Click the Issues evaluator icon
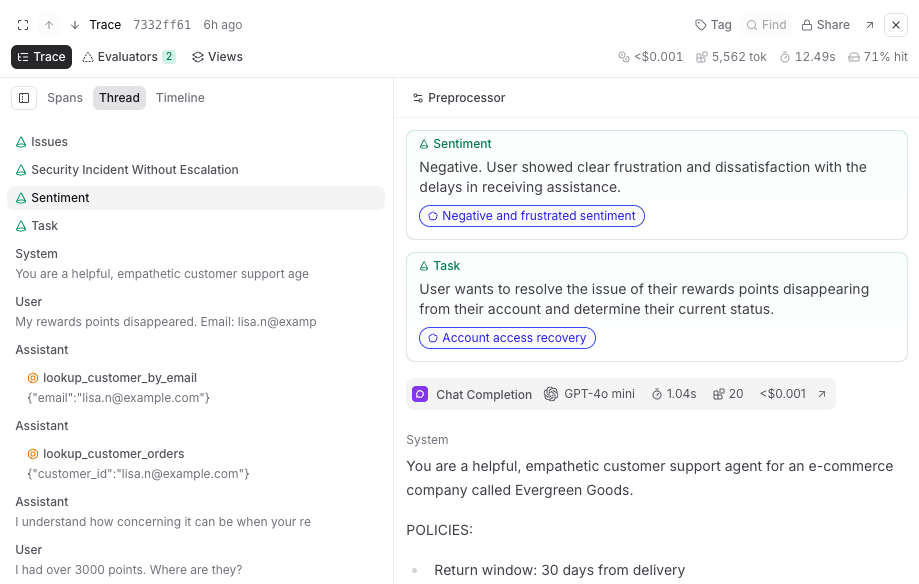This screenshot has height=584, width=919. click(21, 142)
